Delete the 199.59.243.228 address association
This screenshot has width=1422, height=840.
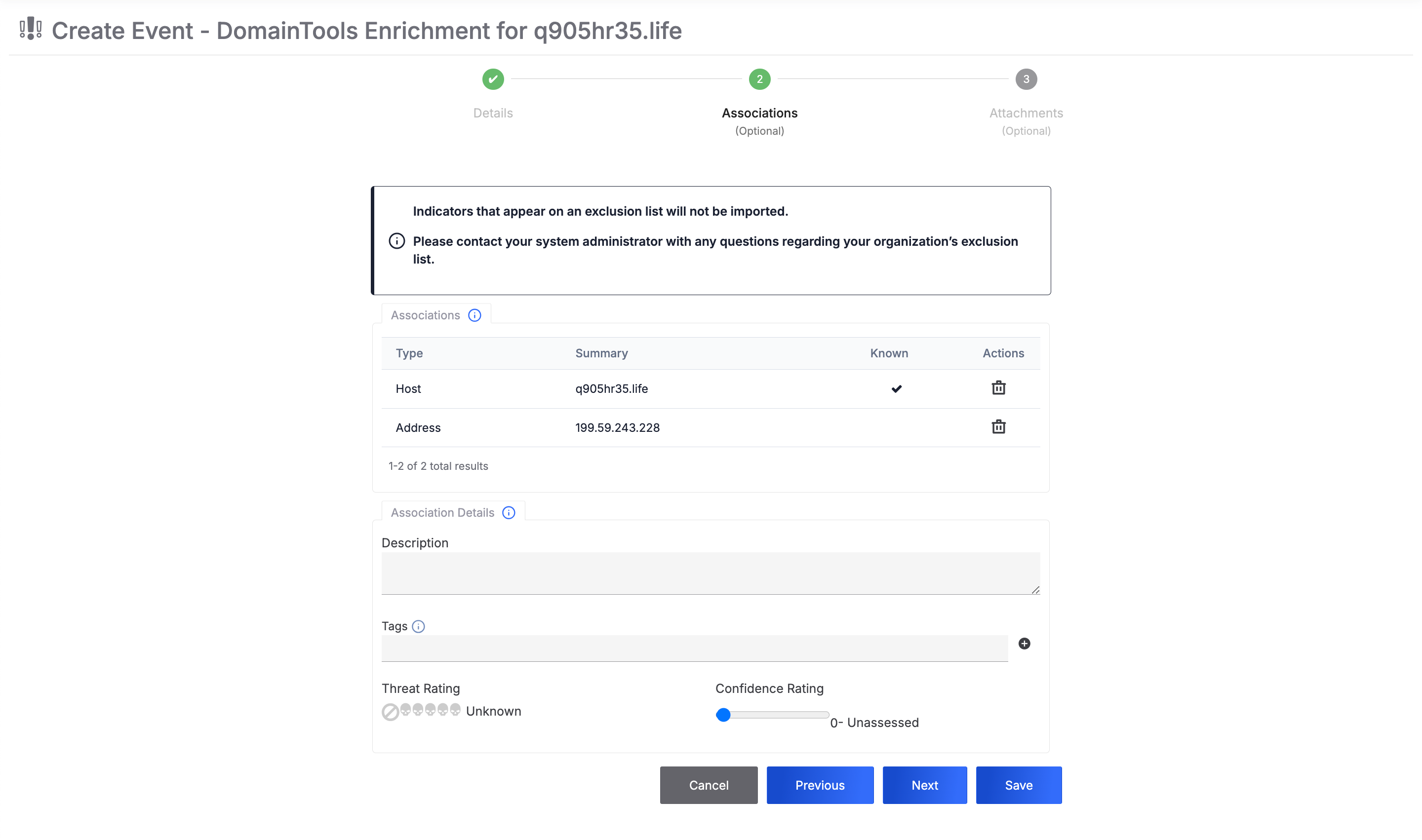[x=998, y=427]
